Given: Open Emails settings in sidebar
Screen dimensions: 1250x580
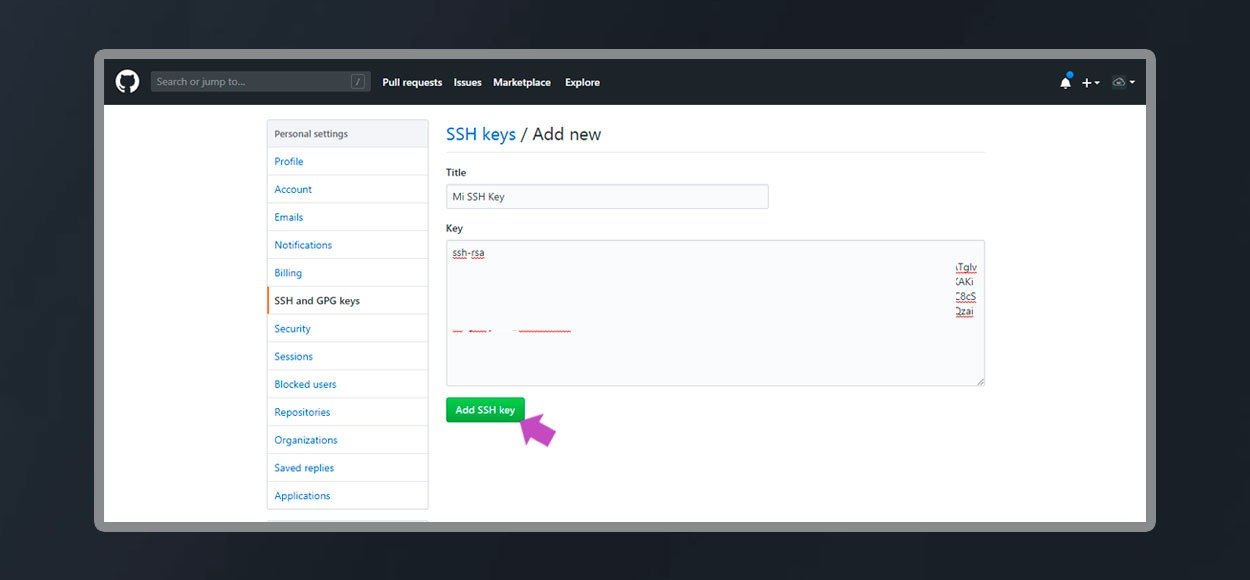Looking at the screenshot, I should [x=347, y=217].
